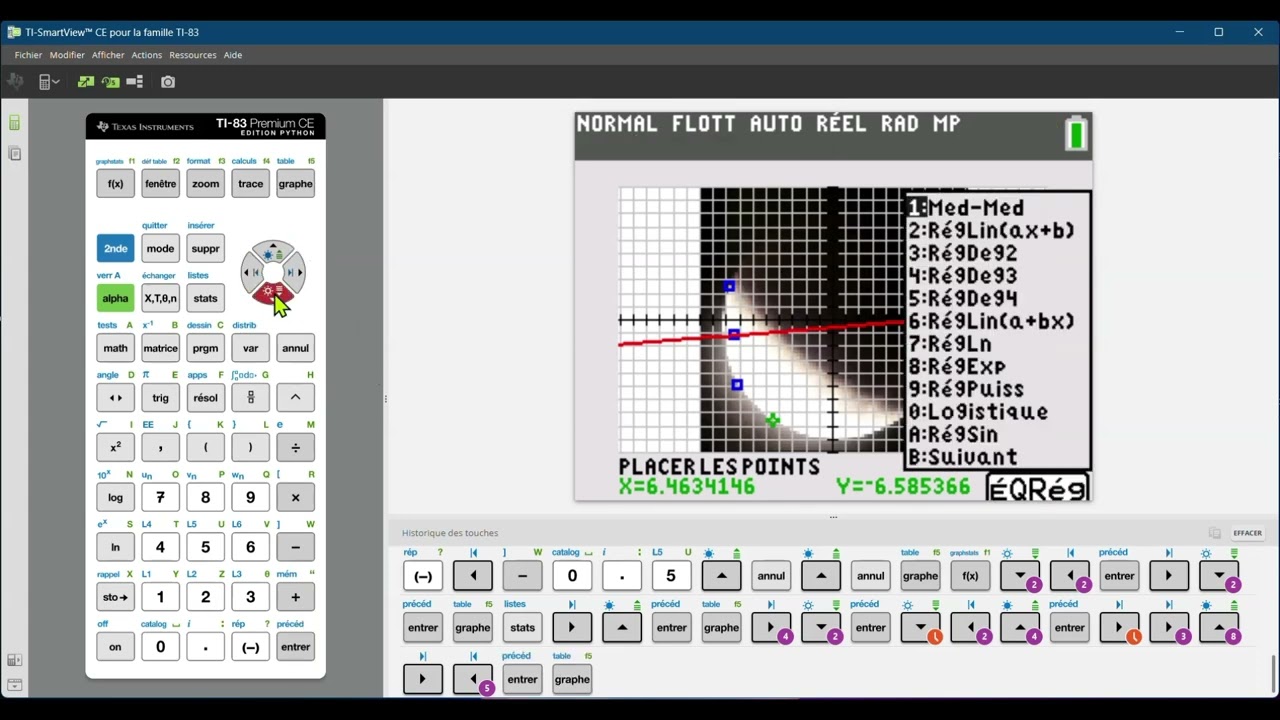Select 1:Med-Med on the calculator screen

(x=966, y=208)
